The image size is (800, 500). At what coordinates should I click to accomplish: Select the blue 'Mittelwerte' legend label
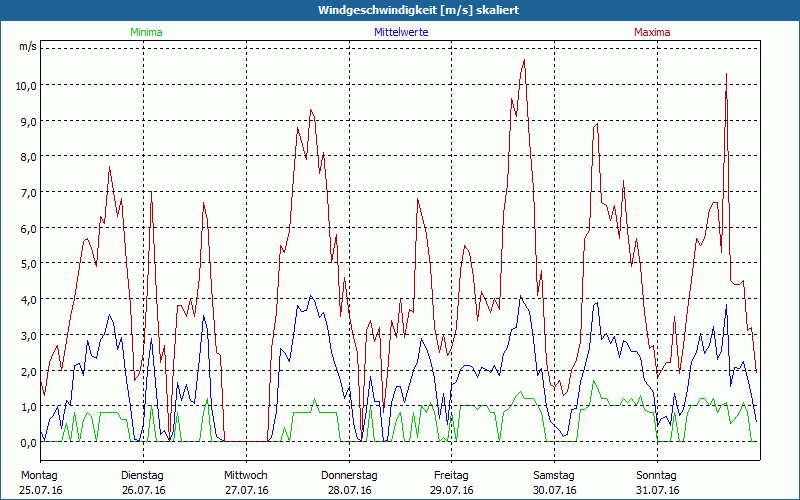click(x=401, y=32)
